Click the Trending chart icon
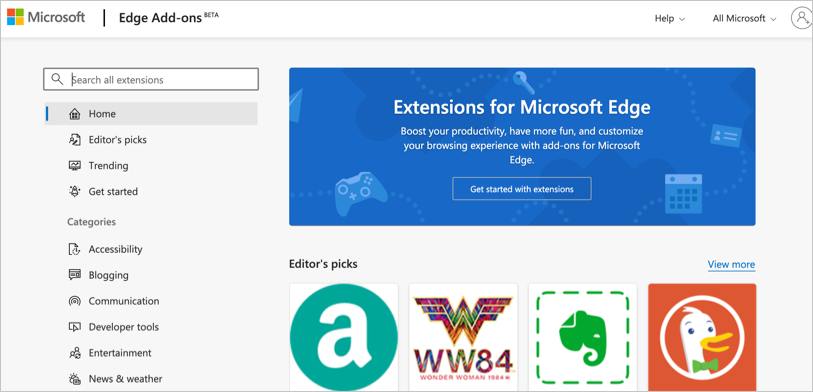Image resolution: width=813 pixels, height=392 pixels. click(75, 165)
